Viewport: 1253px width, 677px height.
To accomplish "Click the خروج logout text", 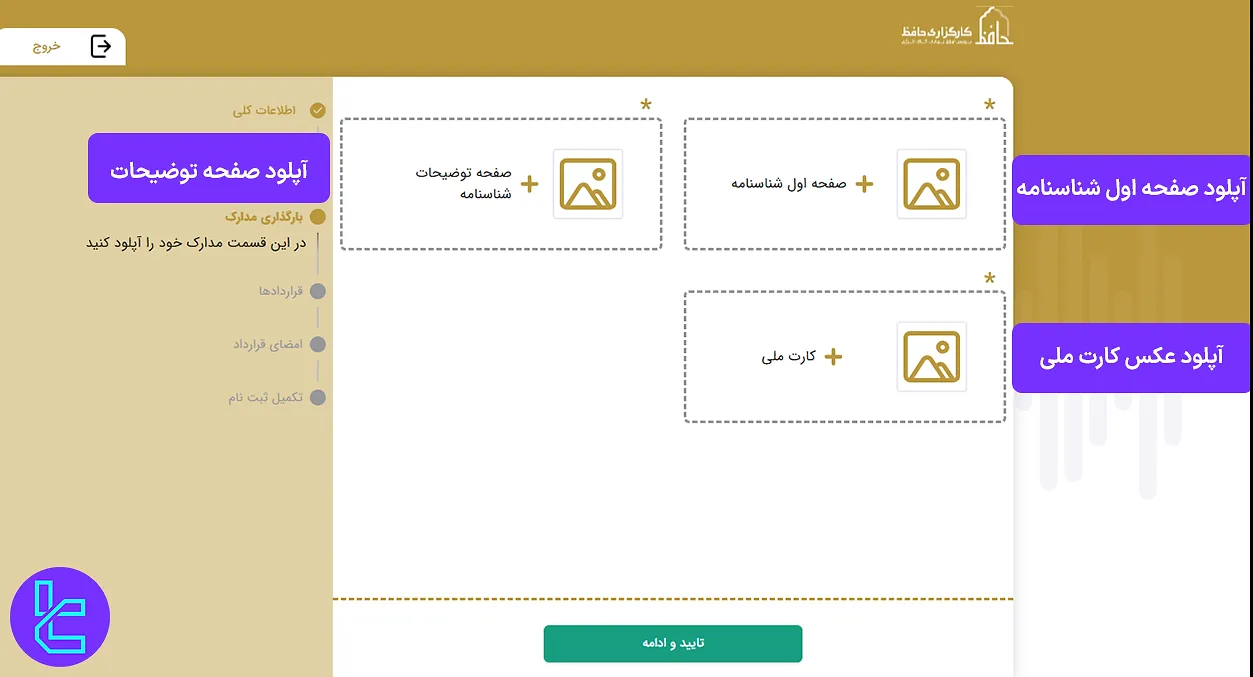I will pyautogui.click(x=46, y=46).
